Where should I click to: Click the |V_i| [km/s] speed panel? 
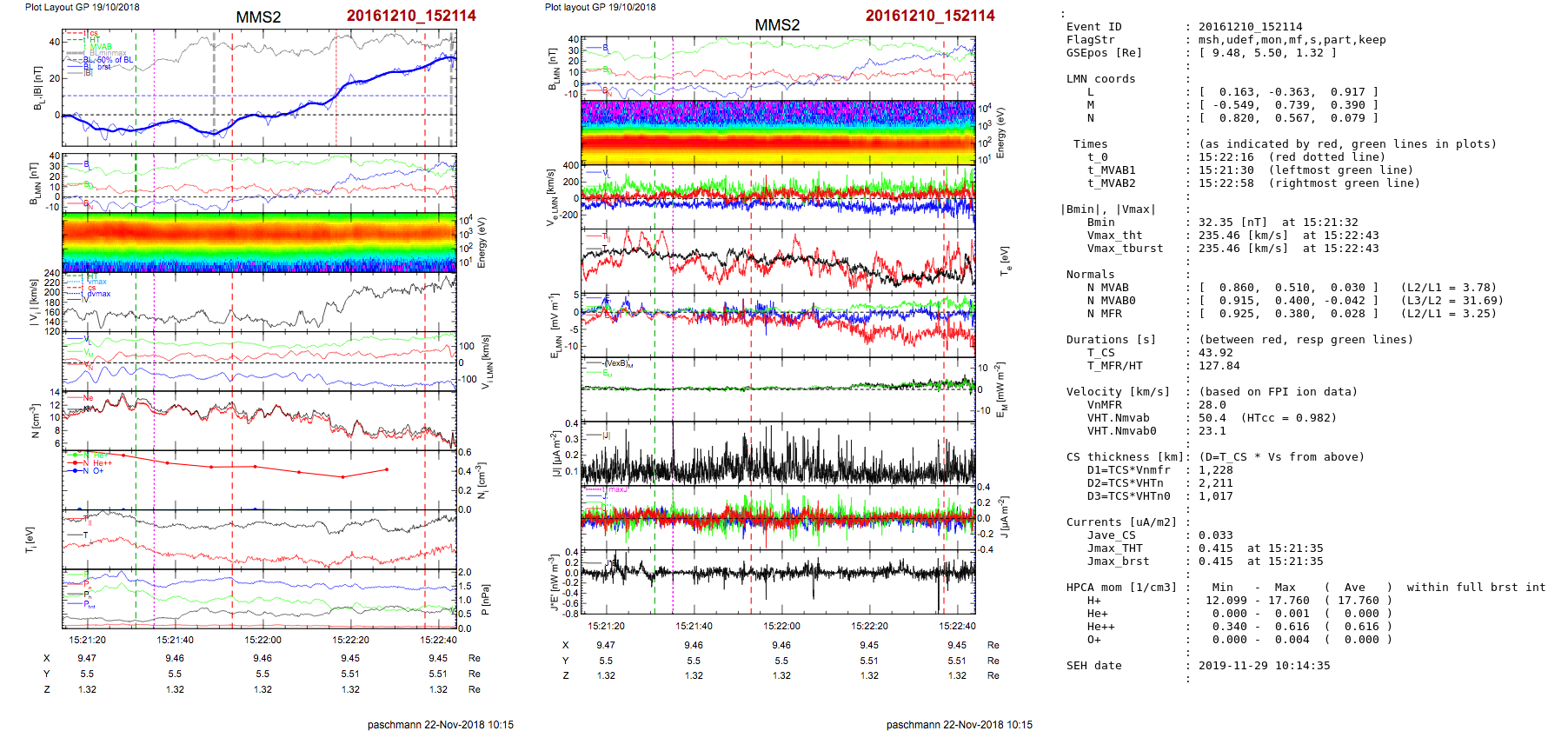pos(259,302)
